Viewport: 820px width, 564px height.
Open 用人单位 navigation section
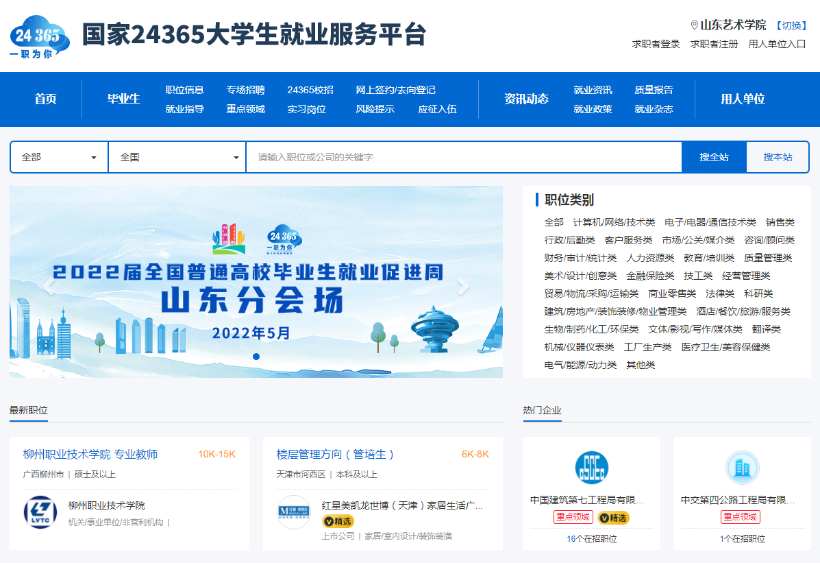click(x=743, y=99)
